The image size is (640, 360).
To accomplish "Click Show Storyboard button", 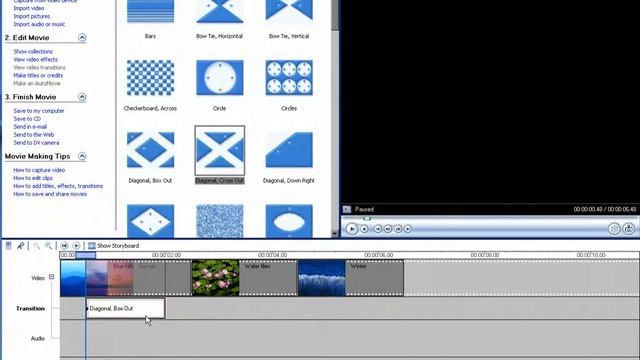I will tap(113, 246).
